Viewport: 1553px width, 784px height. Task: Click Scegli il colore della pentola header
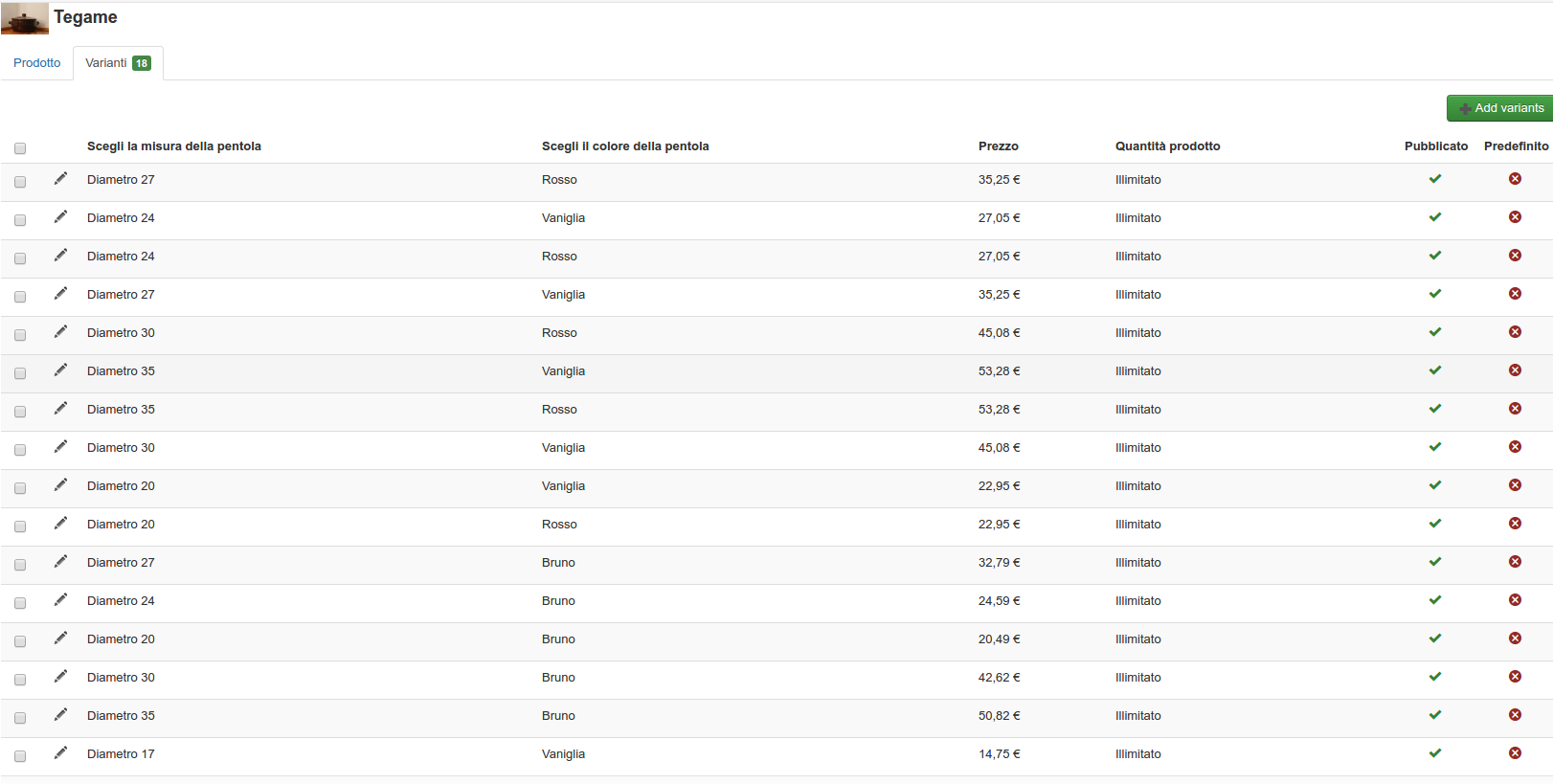[x=625, y=146]
